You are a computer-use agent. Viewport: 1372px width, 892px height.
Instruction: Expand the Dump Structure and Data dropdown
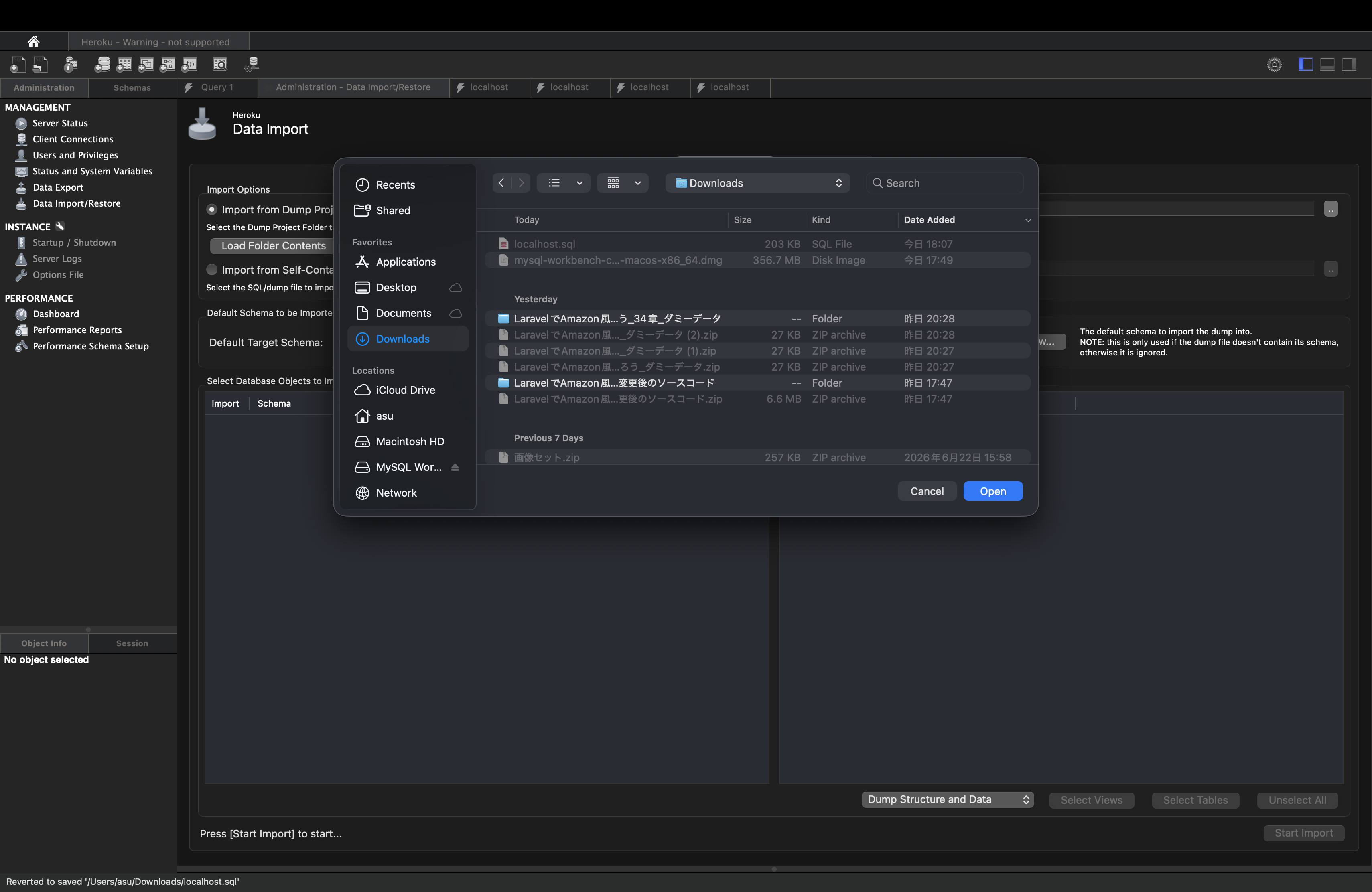click(948, 799)
